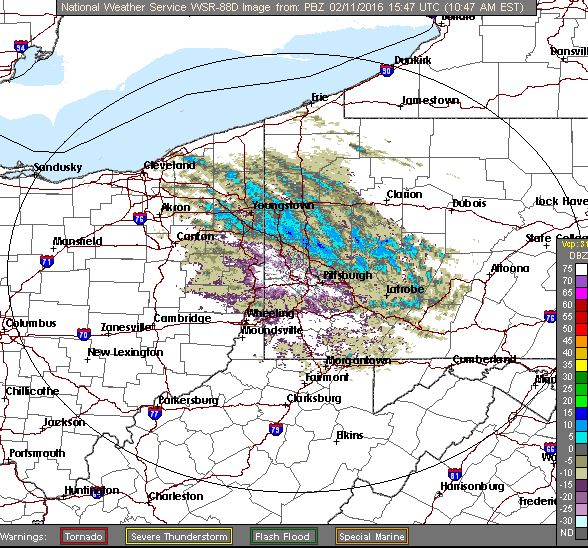Click the Interstate 90 shield near Dunkirk
The width and height of the screenshot is (588, 548).
387,70
